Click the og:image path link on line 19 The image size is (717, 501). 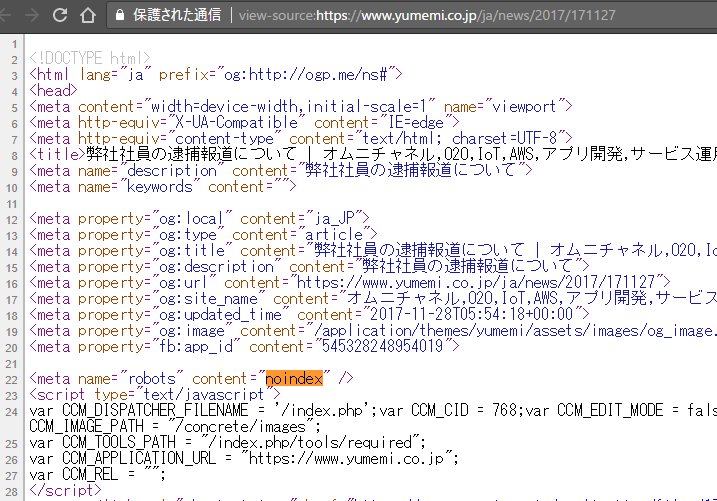(x=515, y=330)
